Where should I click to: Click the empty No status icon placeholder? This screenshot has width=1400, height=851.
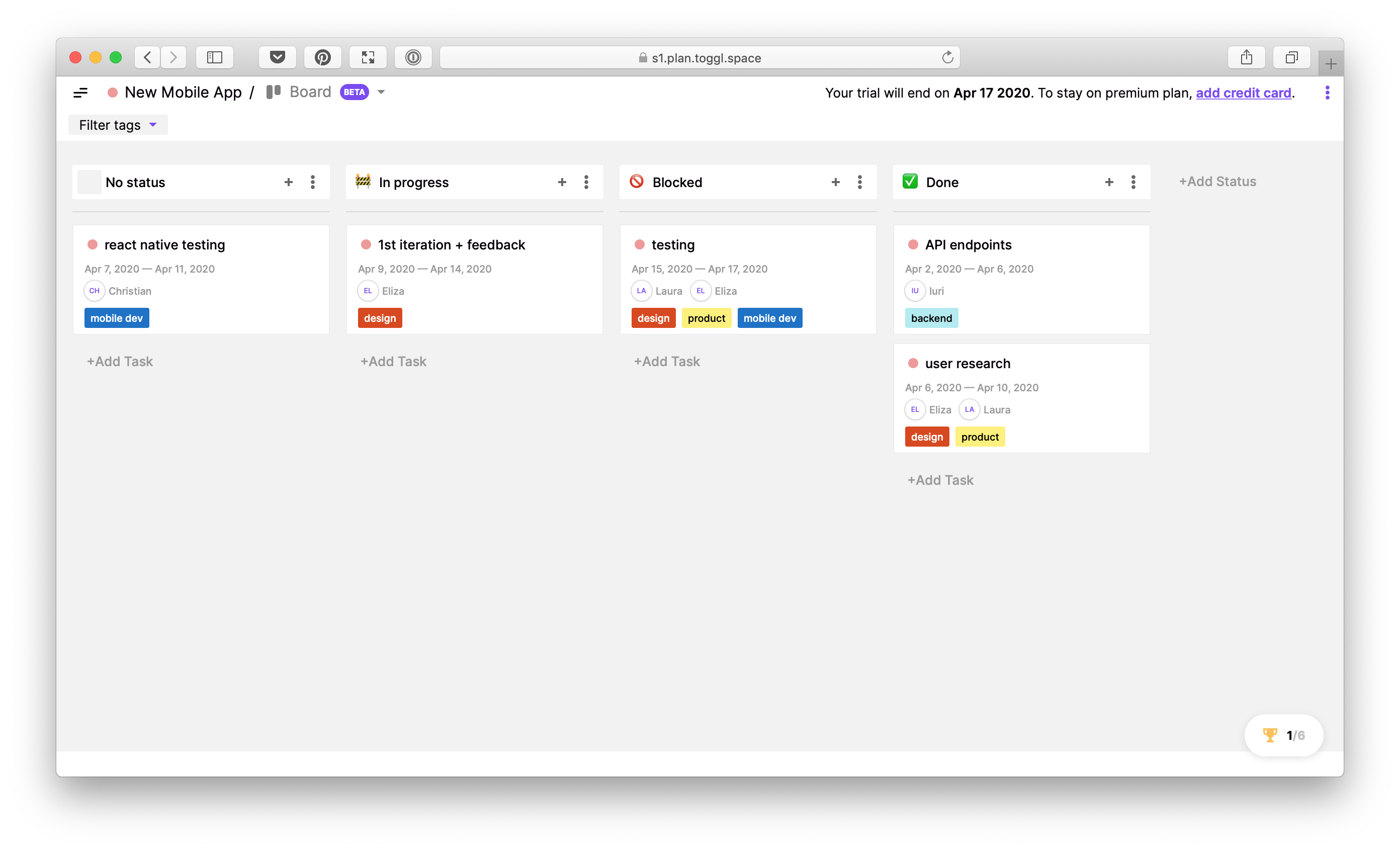[x=89, y=182]
